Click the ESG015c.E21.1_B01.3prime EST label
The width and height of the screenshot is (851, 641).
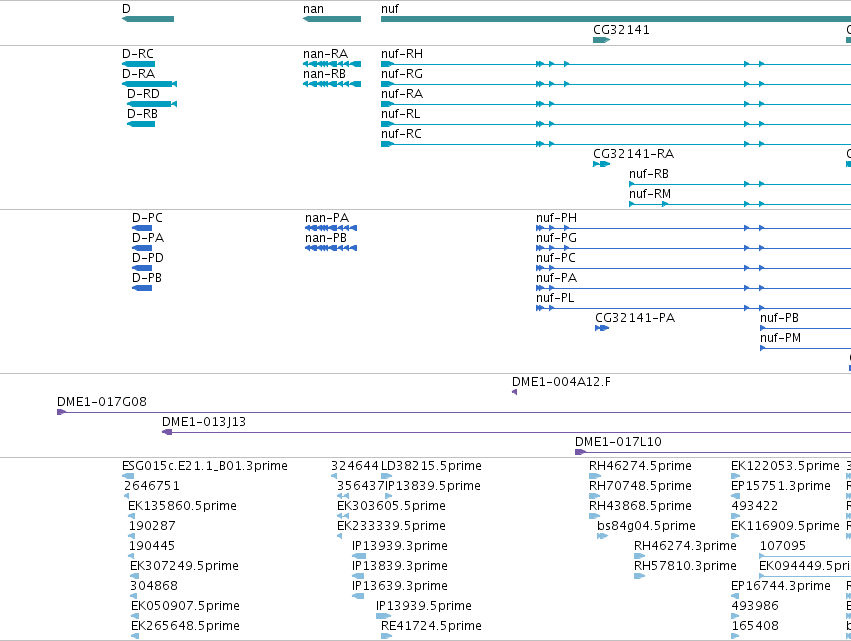click(205, 466)
